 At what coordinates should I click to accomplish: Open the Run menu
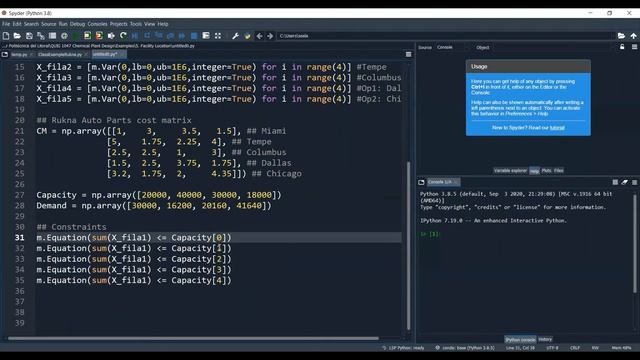click(x=63, y=24)
